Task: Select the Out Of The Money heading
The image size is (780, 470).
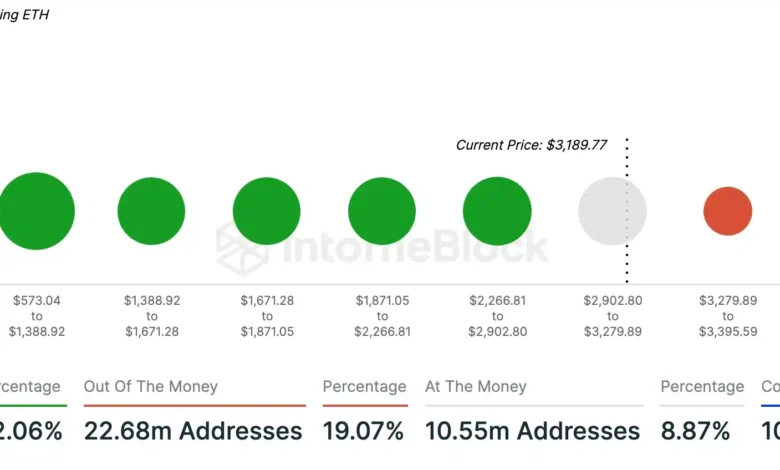Action: tap(151, 386)
